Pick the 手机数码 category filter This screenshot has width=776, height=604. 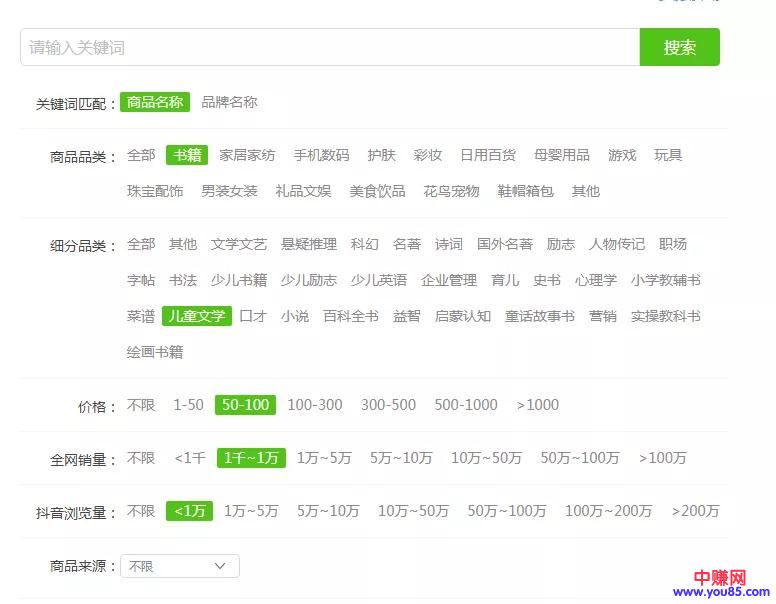tap(321, 155)
